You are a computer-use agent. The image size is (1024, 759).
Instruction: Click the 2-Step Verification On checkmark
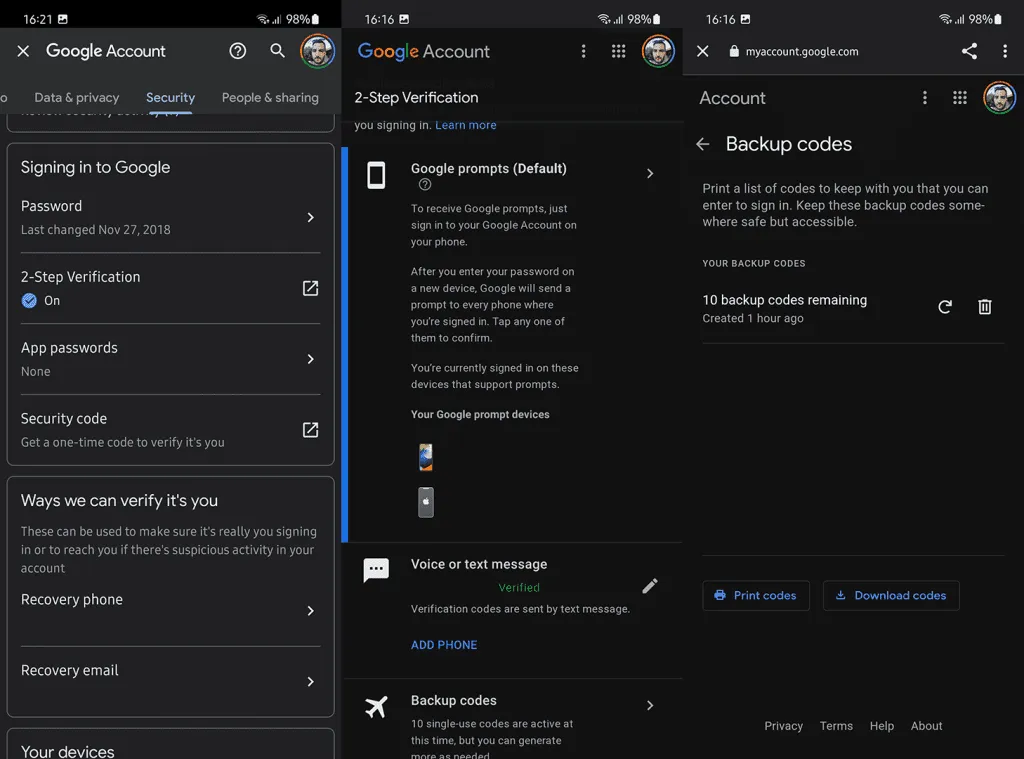(29, 300)
